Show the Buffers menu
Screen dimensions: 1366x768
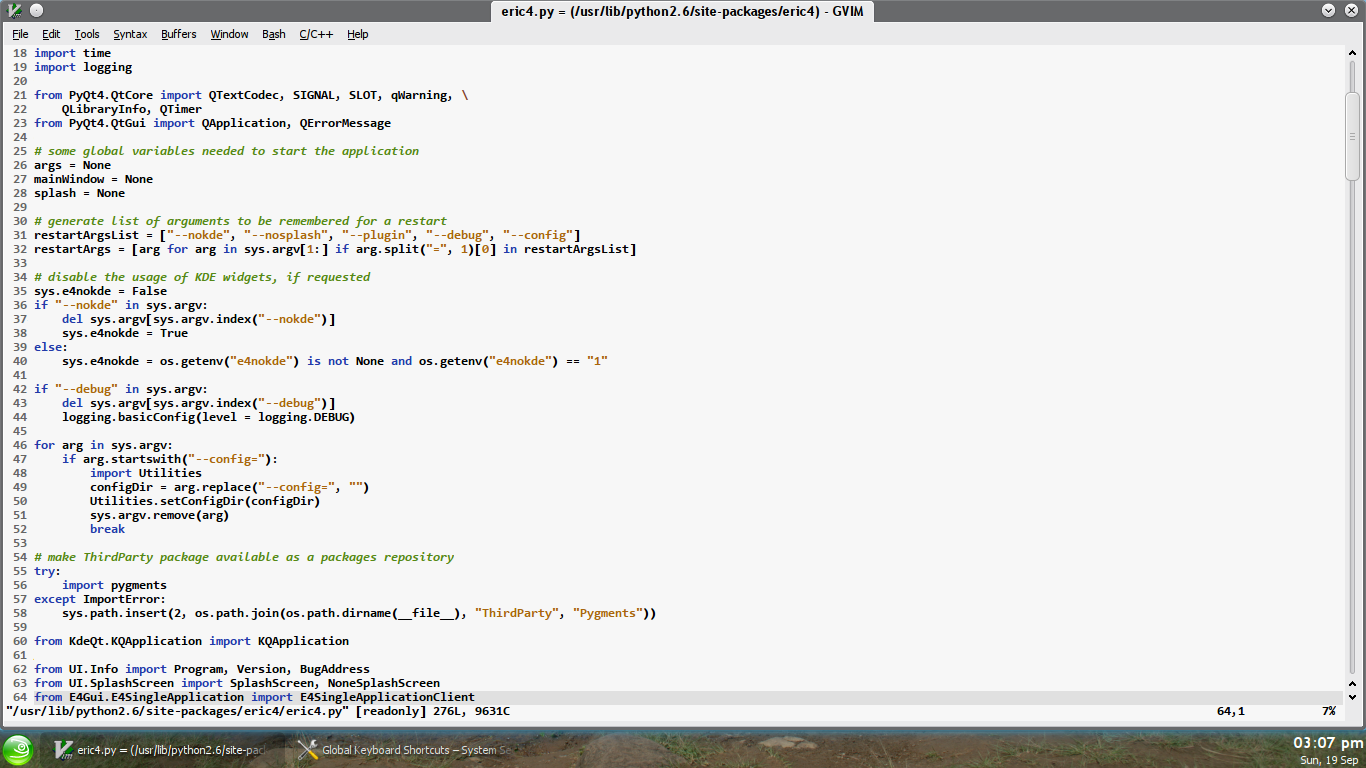click(x=179, y=34)
